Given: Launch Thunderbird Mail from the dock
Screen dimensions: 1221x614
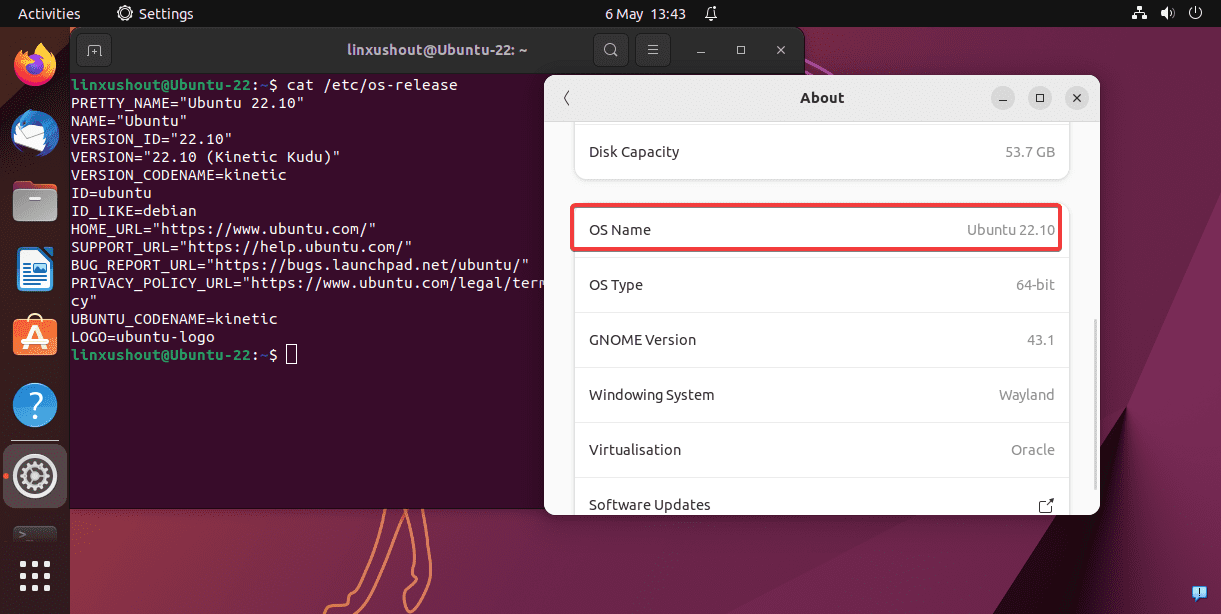Looking at the screenshot, I should coord(35,134).
